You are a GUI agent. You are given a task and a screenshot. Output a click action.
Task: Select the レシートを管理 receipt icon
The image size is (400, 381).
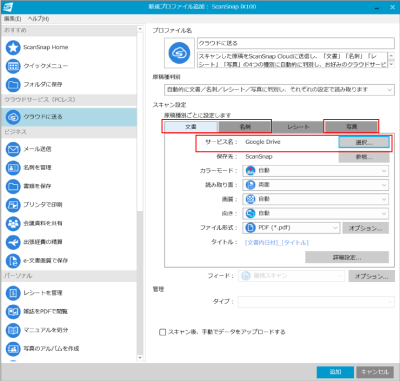tap(13, 293)
